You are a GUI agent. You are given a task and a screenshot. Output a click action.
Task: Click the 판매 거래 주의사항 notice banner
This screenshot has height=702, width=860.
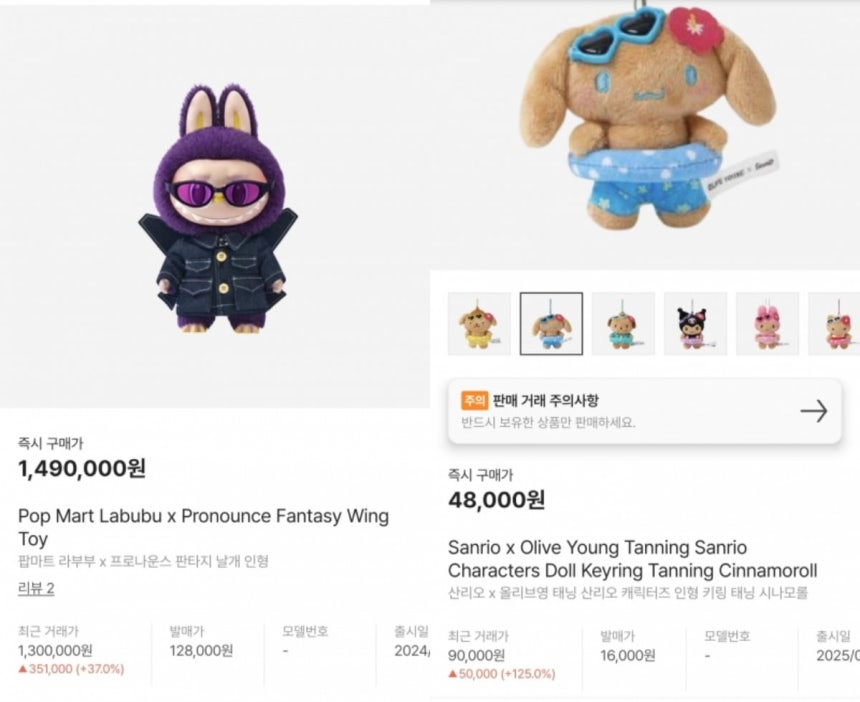(x=645, y=411)
